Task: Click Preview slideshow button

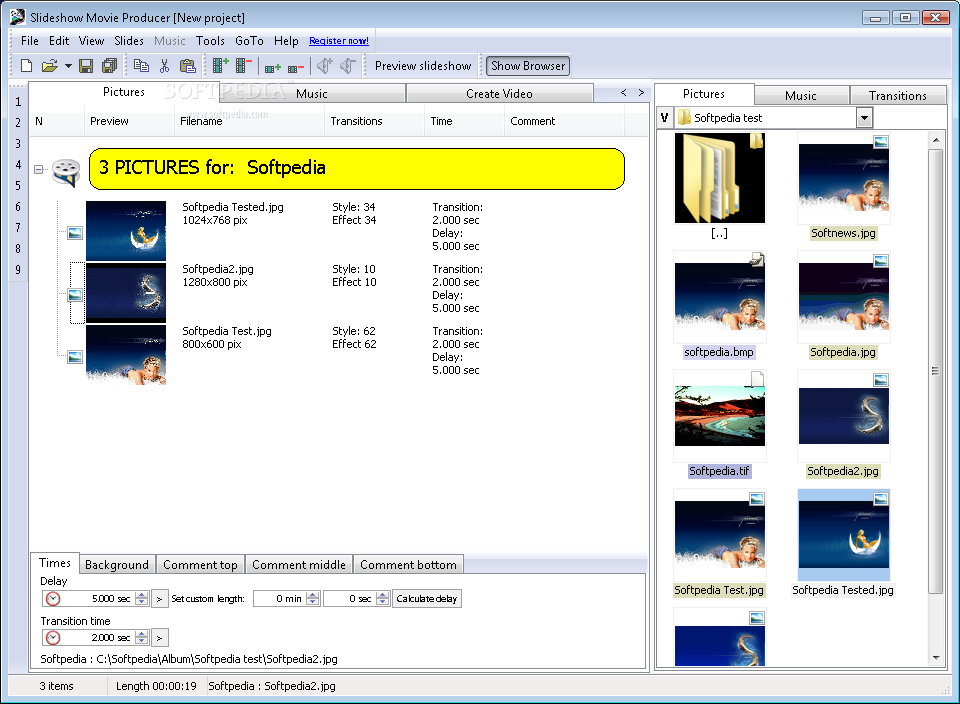Action: tap(423, 66)
